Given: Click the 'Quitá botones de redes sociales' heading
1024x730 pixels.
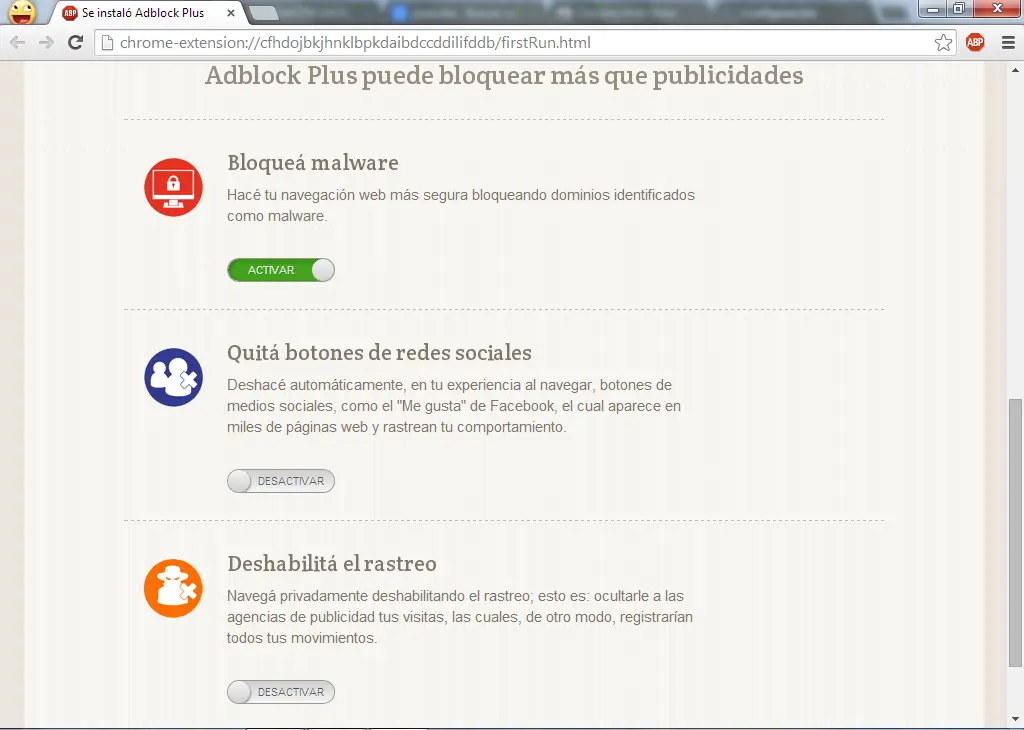Looking at the screenshot, I should [x=379, y=353].
